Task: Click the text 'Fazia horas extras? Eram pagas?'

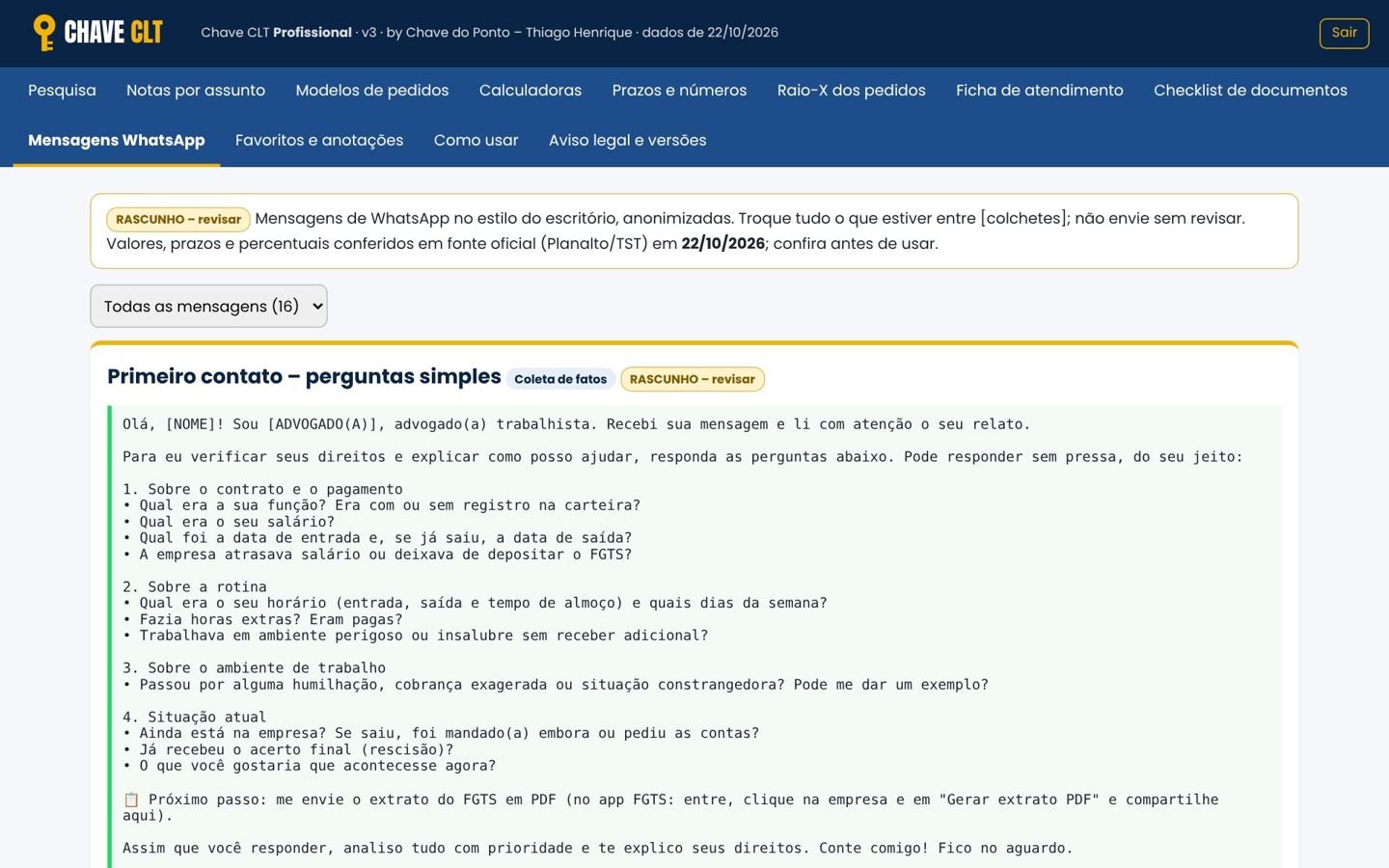Action: pyautogui.click(x=271, y=619)
